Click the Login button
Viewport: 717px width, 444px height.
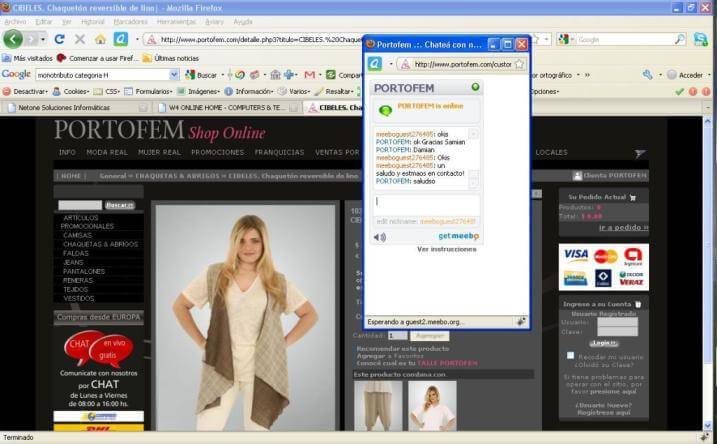coord(603,343)
